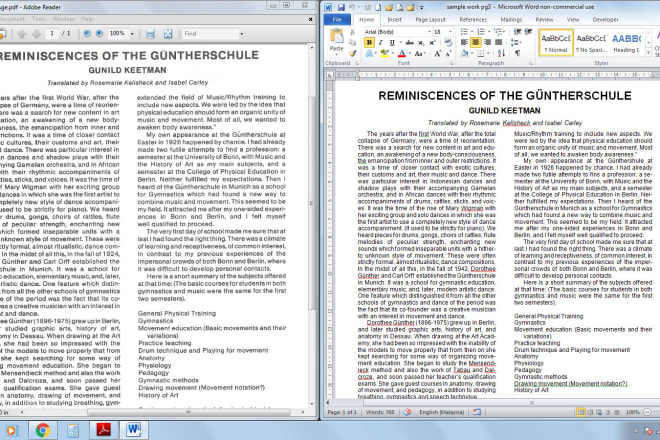The width and height of the screenshot is (660, 440).
Task: Open the zoom percentage dropdown in Reader
Action: click(132, 34)
